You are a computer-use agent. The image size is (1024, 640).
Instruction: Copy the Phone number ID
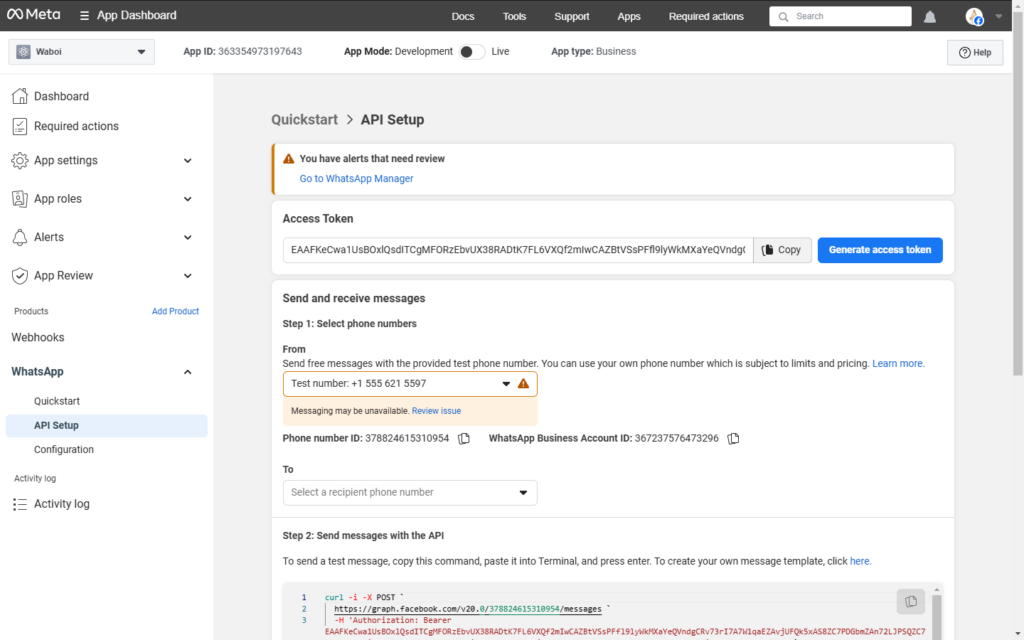click(464, 439)
